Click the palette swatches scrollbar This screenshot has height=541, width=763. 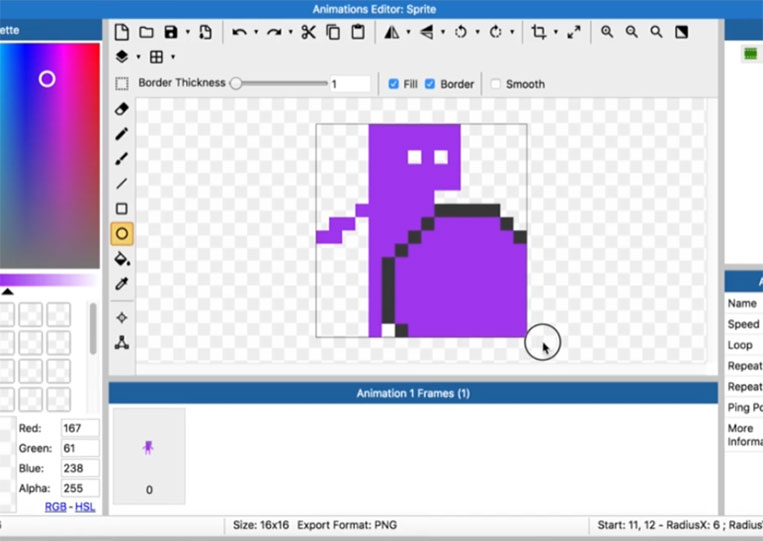(92, 328)
